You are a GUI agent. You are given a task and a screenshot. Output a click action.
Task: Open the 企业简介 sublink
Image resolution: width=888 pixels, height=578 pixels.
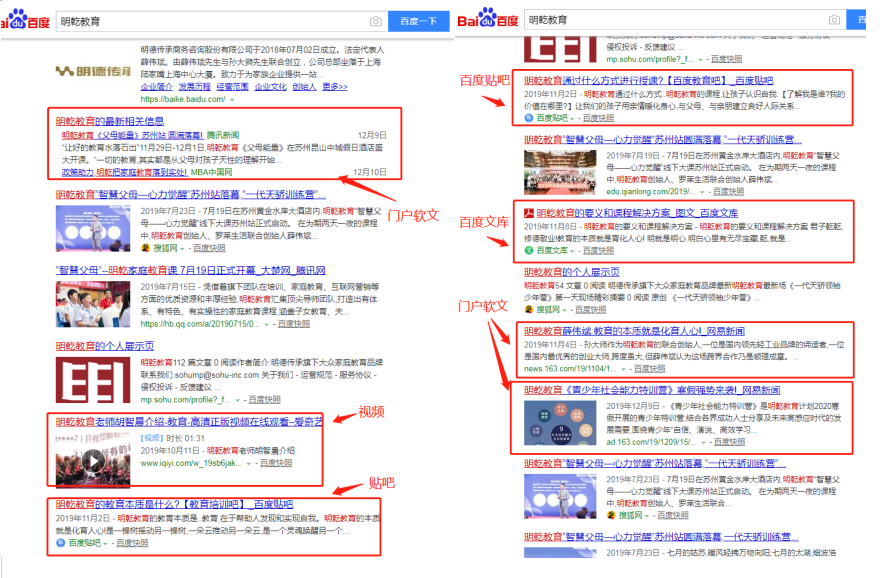point(156,87)
